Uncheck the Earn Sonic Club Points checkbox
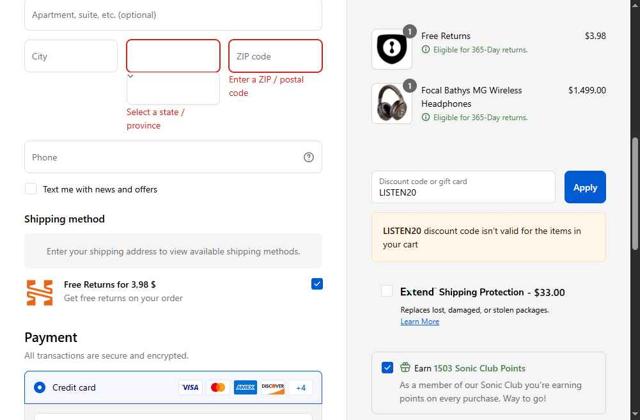 [x=387, y=367]
